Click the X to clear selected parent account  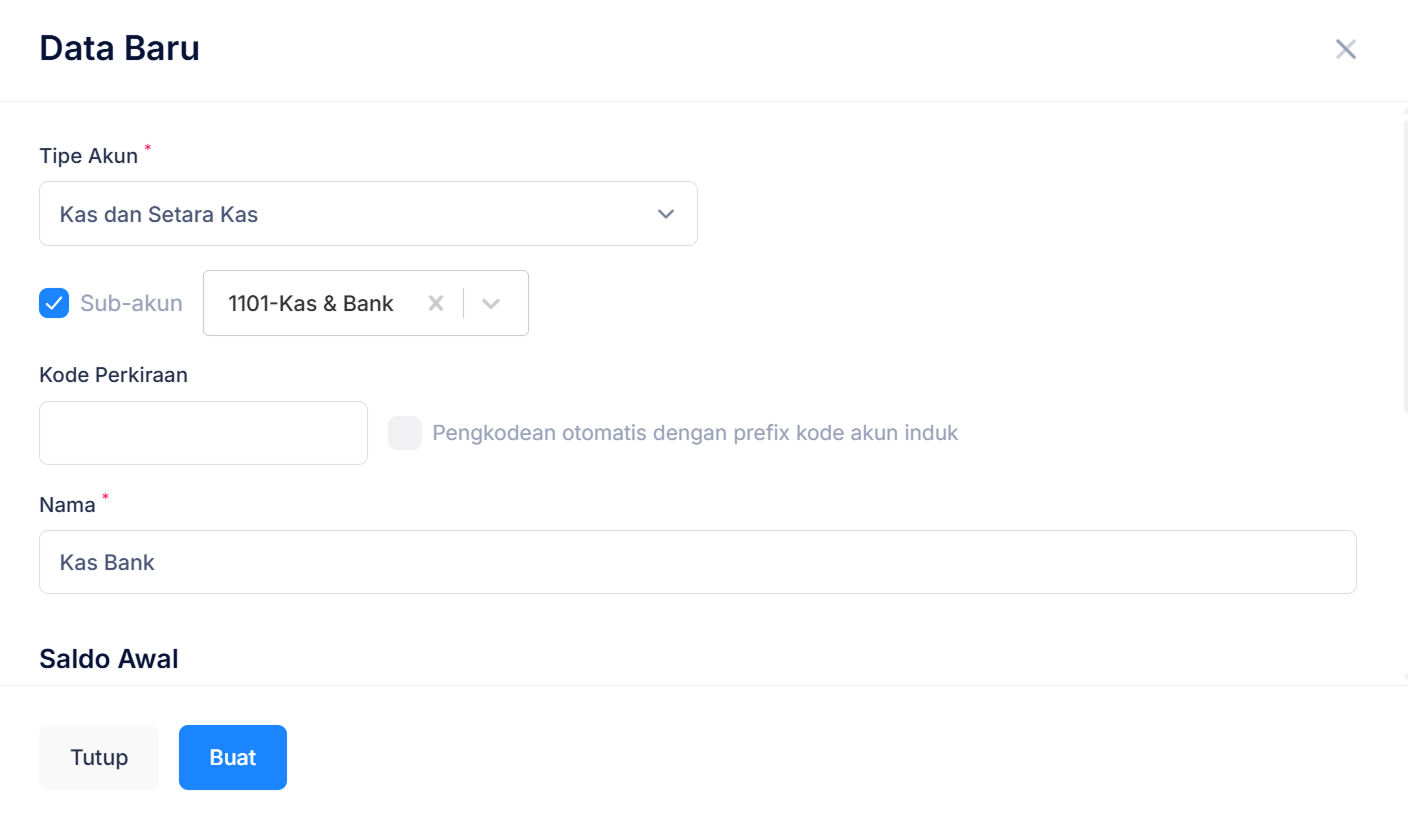click(436, 303)
